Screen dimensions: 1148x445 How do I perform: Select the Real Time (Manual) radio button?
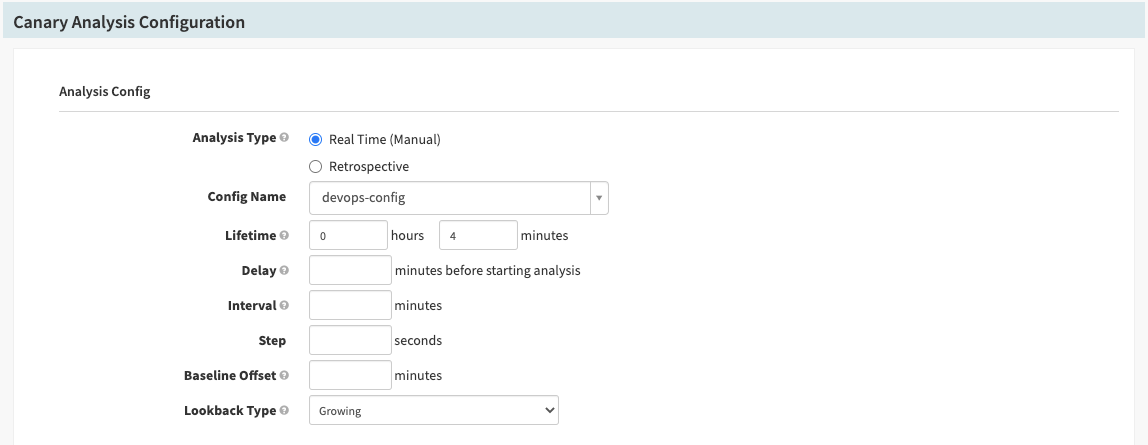(316, 139)
